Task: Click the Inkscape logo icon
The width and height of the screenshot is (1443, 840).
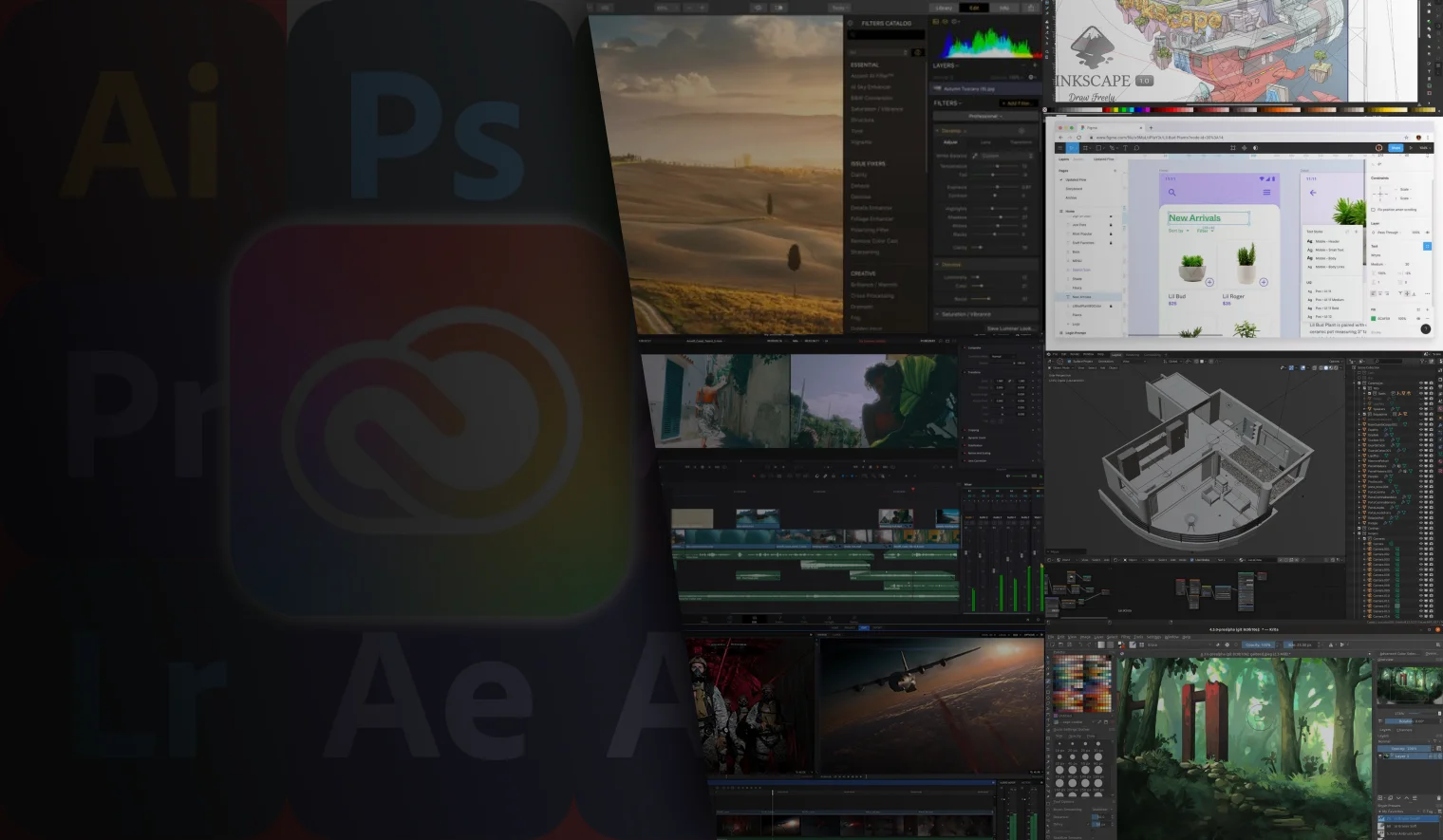Action: [x=1094, y=42]
